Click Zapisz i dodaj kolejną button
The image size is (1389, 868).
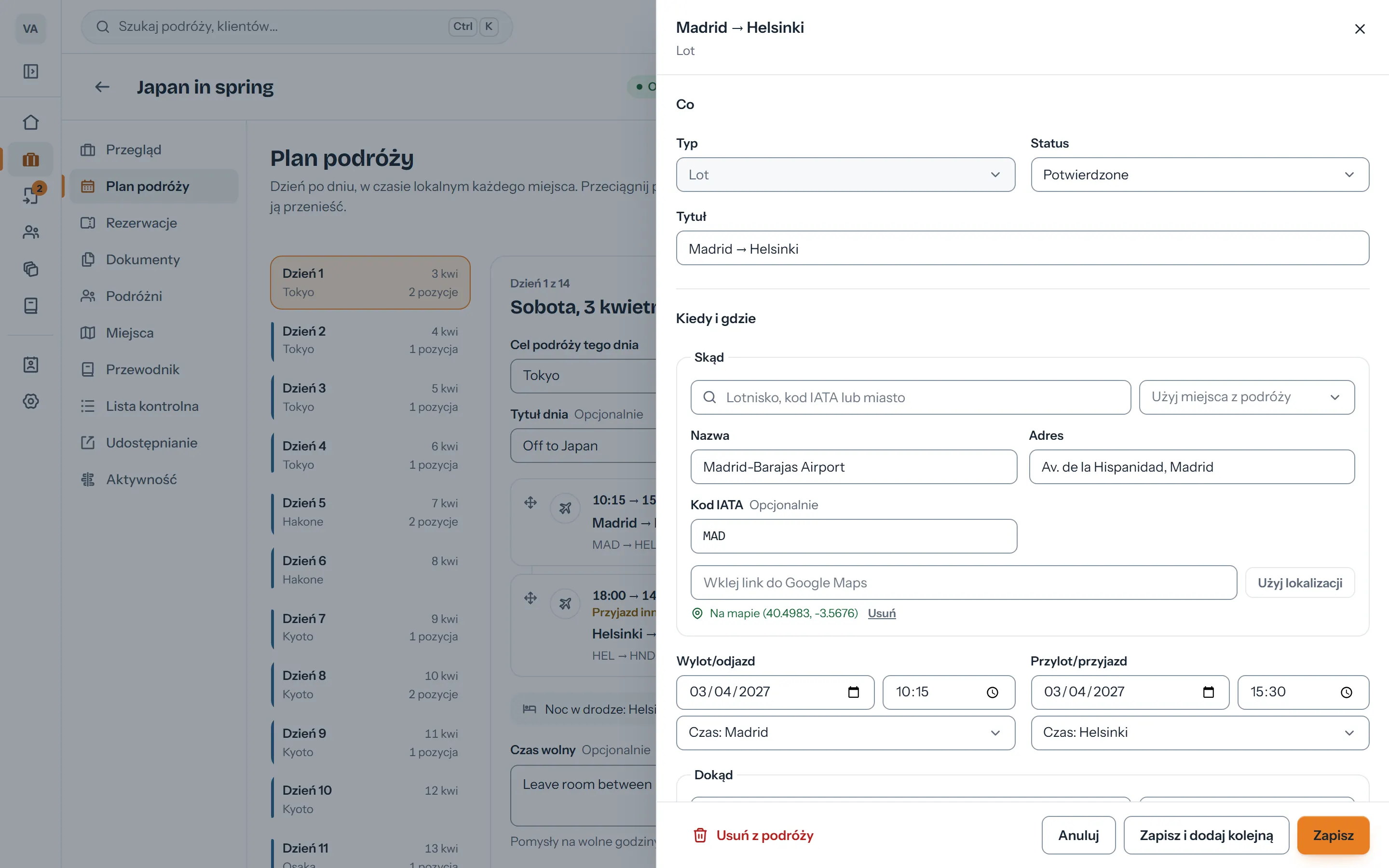1206,835
